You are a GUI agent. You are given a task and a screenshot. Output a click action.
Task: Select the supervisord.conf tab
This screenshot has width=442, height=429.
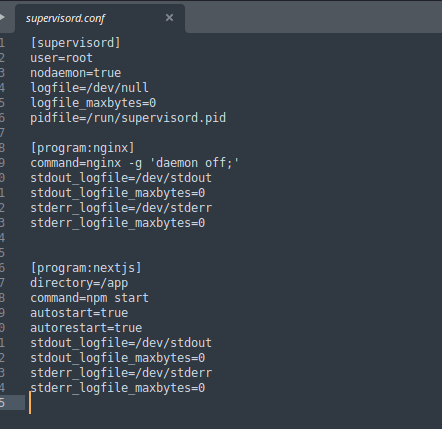point(100,18)
